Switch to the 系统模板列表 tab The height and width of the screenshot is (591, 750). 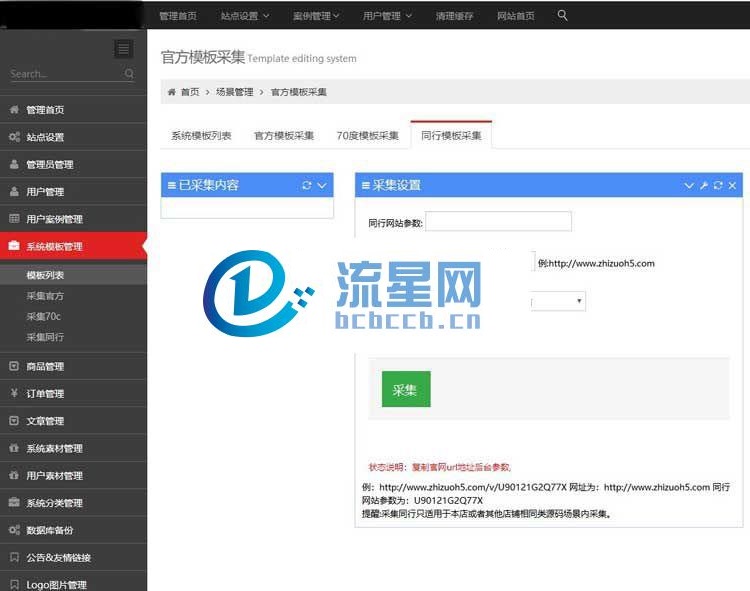click(x=201, y=135)
